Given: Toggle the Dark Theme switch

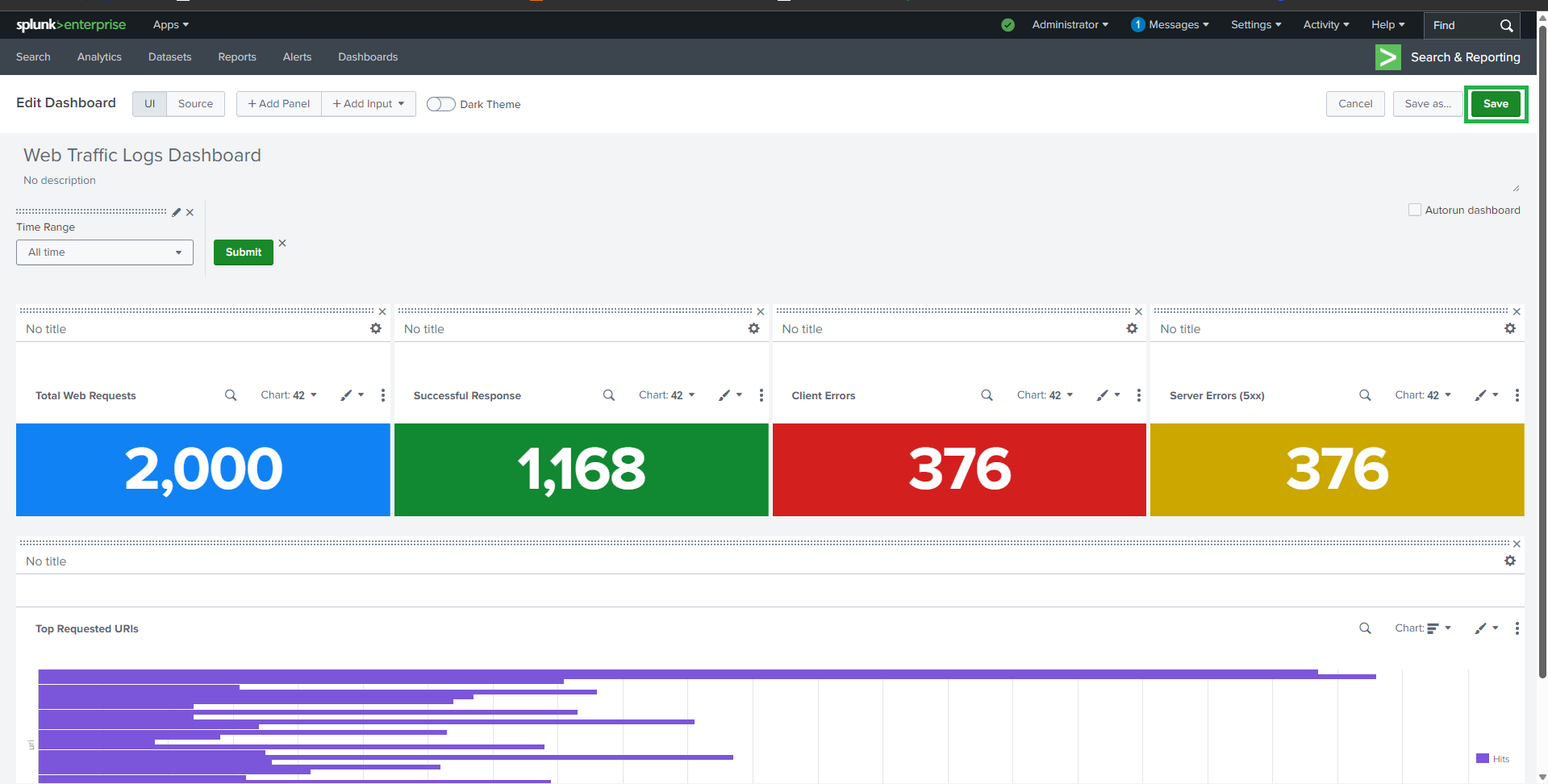Looking at the screenshot, I should pos(440,104).
